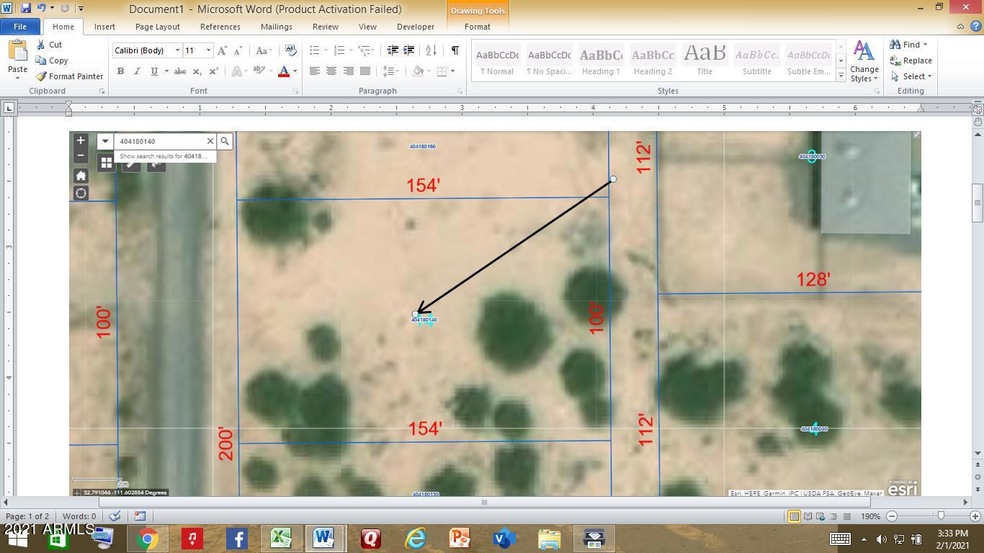Click the Paste button in Clipboard
Screen dimensions: 984x553
pos(17,59)
